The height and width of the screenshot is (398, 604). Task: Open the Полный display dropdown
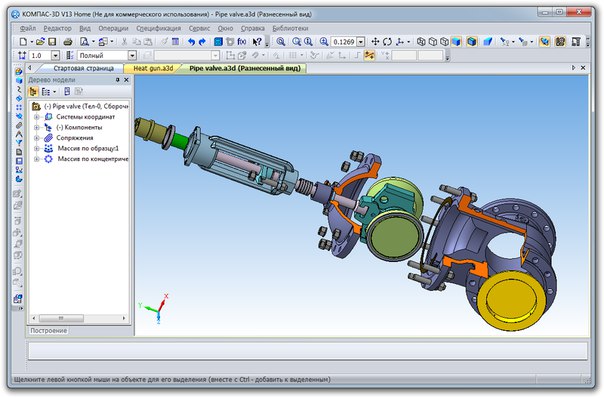[132, 55]
